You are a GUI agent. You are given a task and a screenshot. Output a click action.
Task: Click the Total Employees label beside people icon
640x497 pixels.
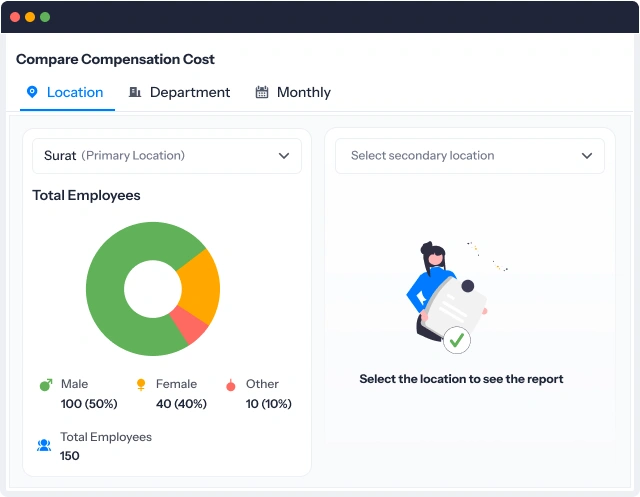(106, 437)
